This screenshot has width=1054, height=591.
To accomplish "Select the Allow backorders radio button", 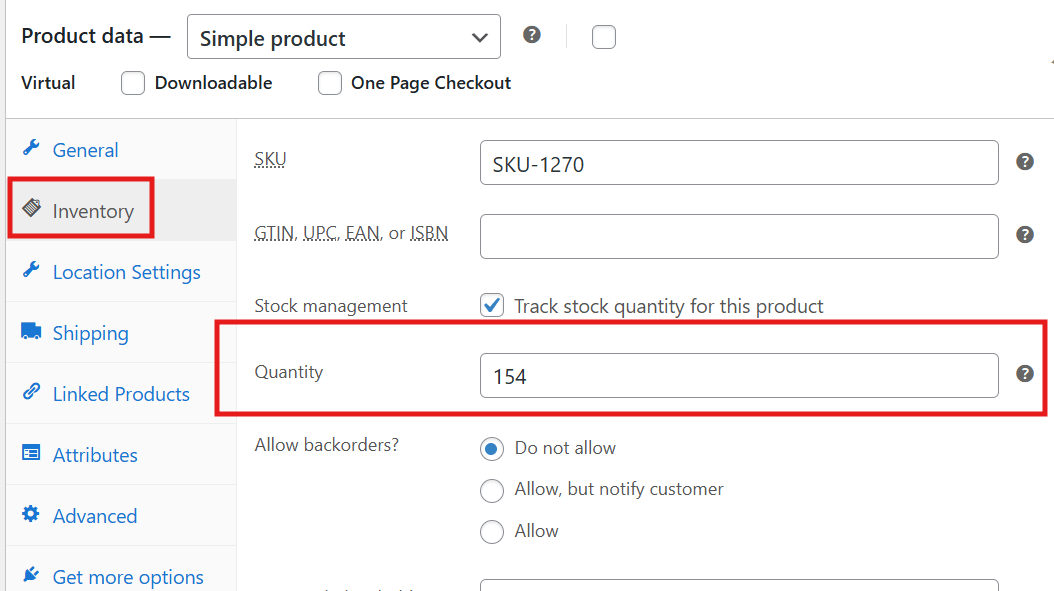I will 492,531.
